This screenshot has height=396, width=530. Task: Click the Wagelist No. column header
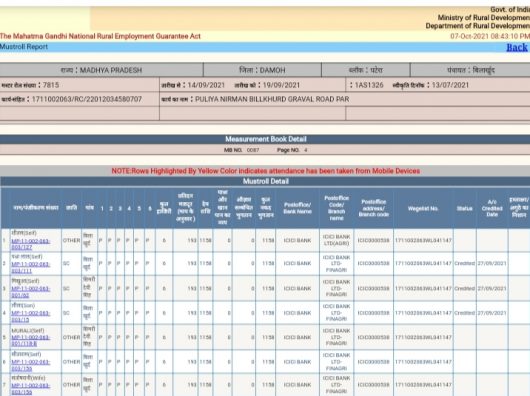tap(423, 208)
